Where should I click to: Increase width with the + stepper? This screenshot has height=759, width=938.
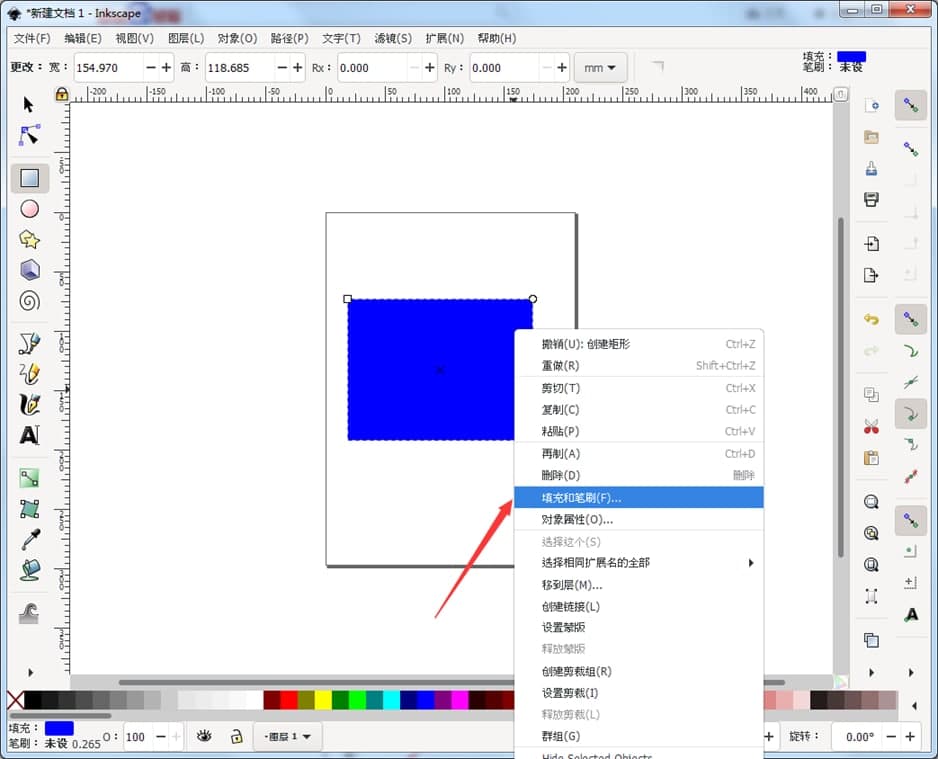click(167, 67)
